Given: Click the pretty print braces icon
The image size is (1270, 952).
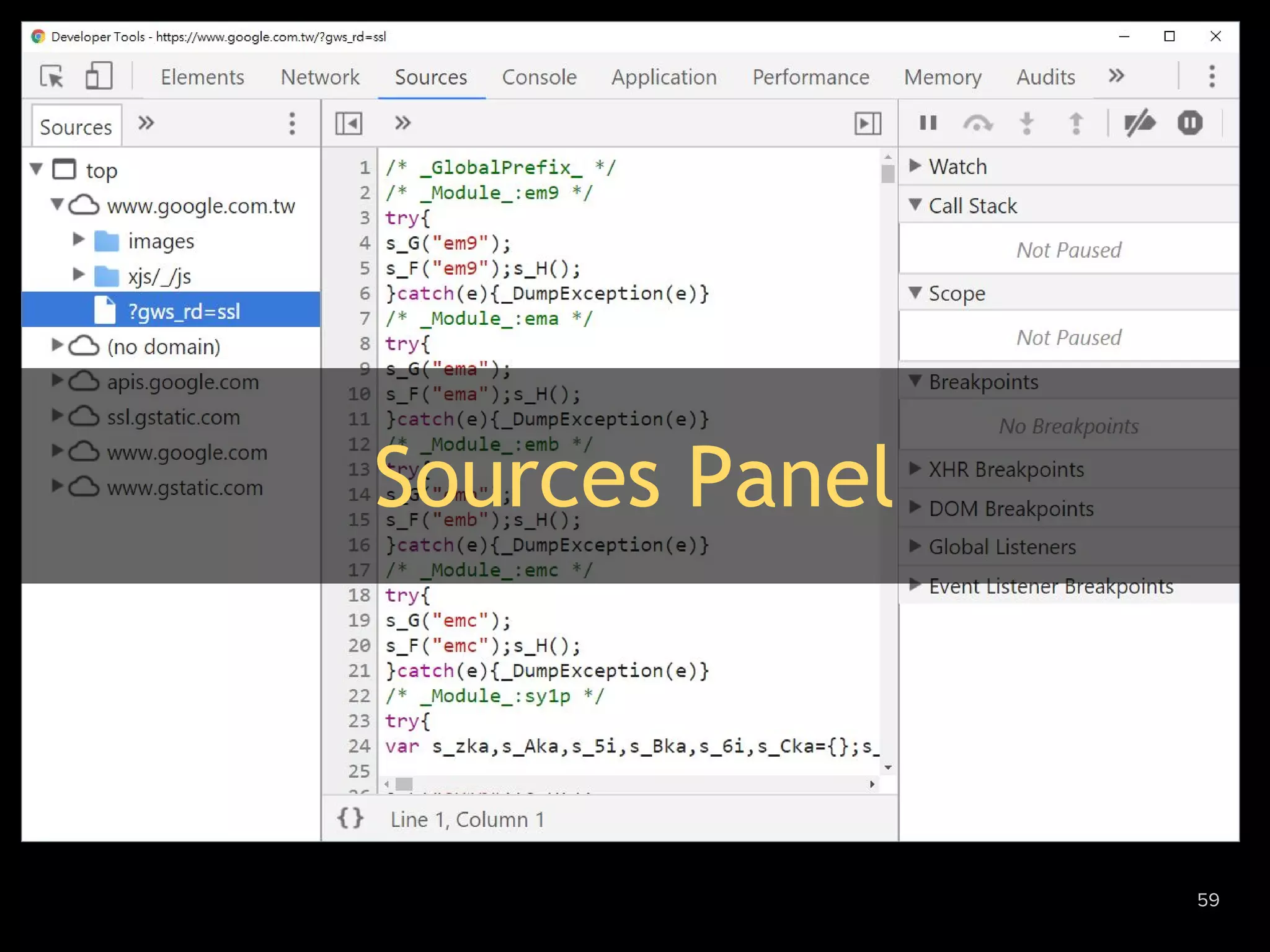Looking at the screenshot, I should pyautogui.click(x=350, y=818).
